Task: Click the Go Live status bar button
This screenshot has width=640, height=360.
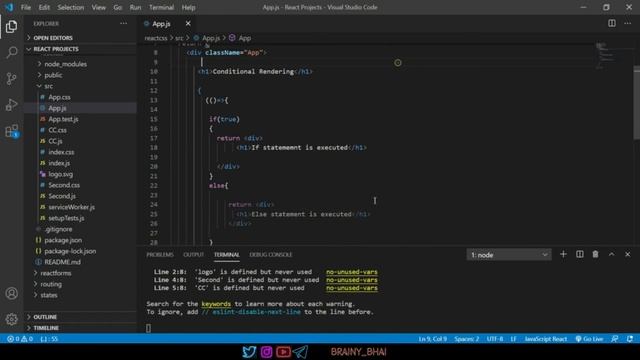Action: click(589, 339)
